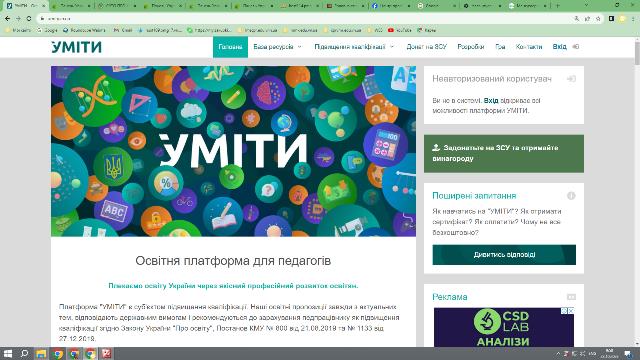Screen dimensions: 640x360
Task: Bookmark this page with the star icon
Action: point(598,18)
